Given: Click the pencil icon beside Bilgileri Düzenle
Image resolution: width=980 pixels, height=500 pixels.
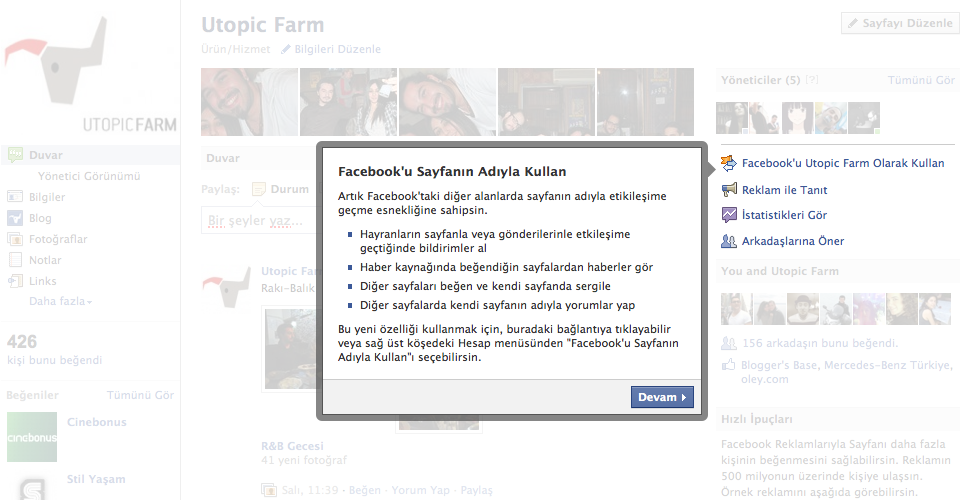Looking at the screenshot, I should tap(286, 49).
